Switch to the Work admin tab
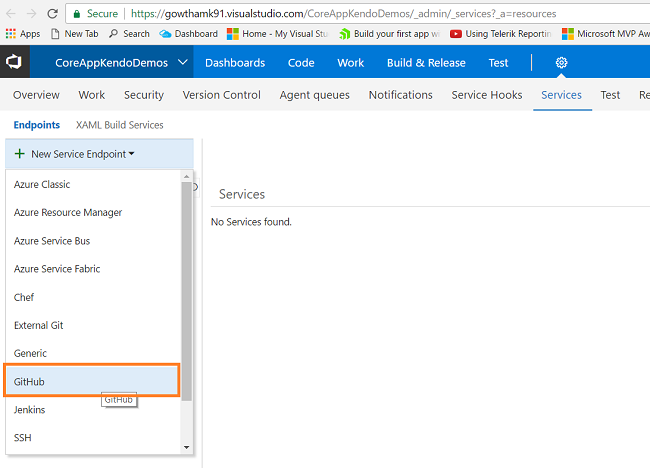The height and width of the screenshot is (468, 650). pos(92,95)
